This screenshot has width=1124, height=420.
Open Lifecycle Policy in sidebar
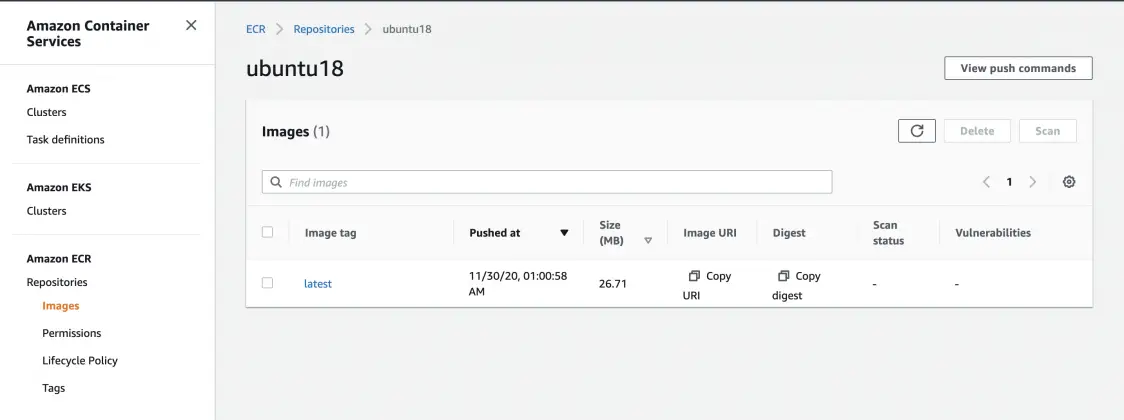click(x=80, y=360)
